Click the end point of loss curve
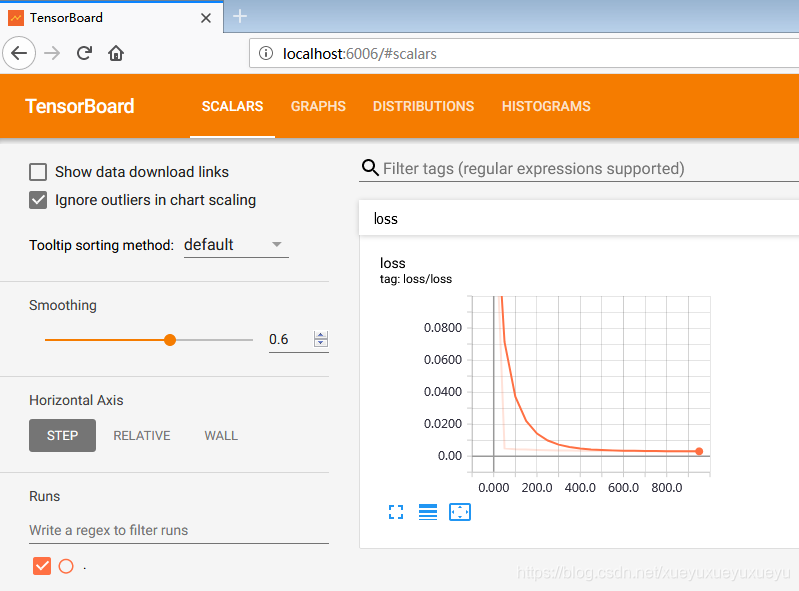799x591 pixels. pyautogui.click(x=699, y=451)
